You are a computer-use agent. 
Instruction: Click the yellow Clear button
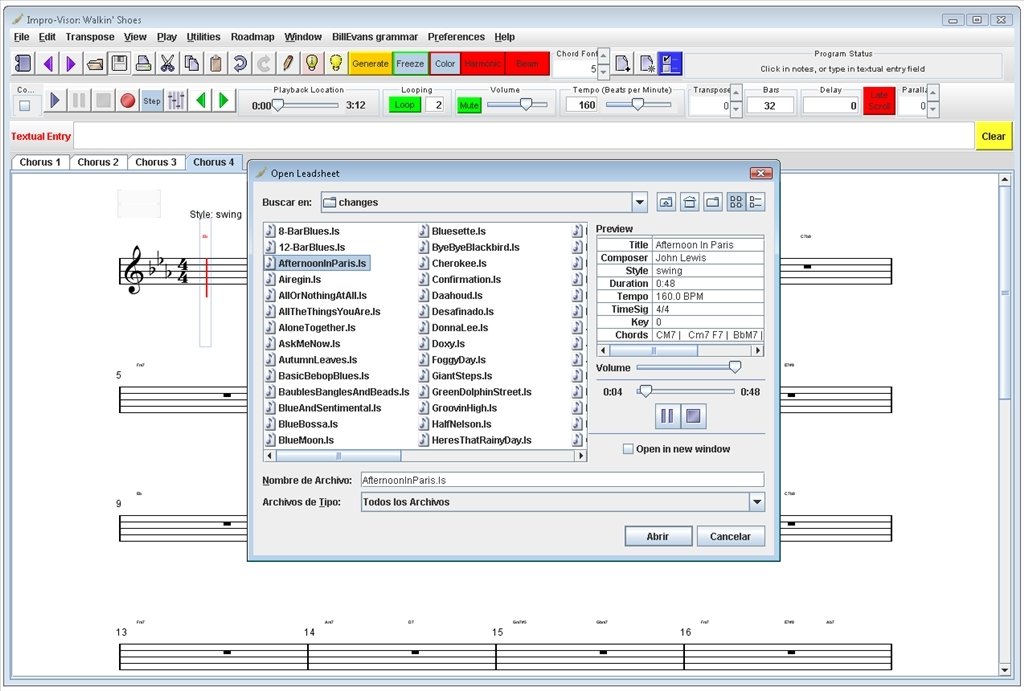click(x=993, y=137)
